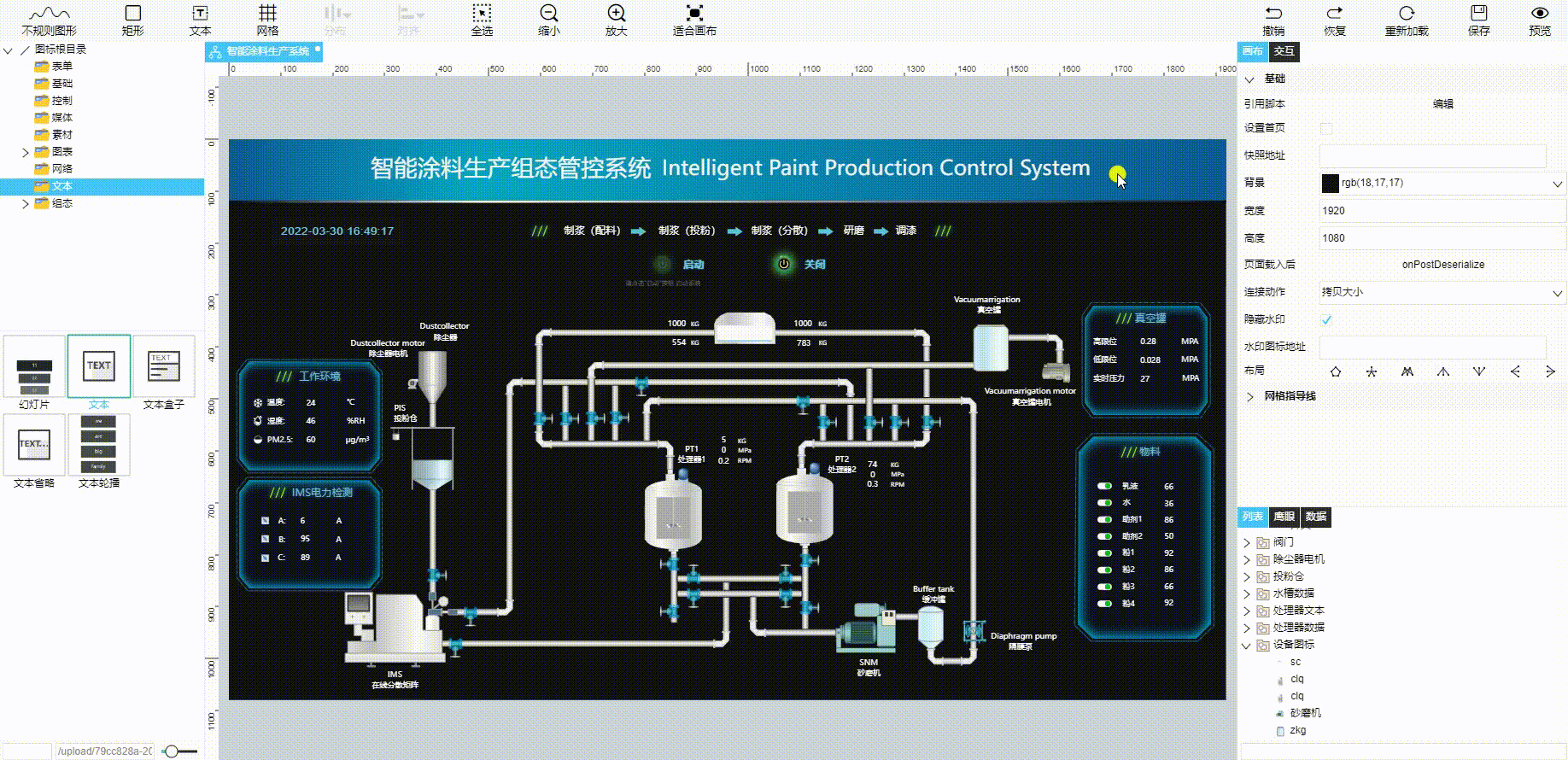Click the 放大 zoom in icon
1568x760 pixels.
click(617, 13)
